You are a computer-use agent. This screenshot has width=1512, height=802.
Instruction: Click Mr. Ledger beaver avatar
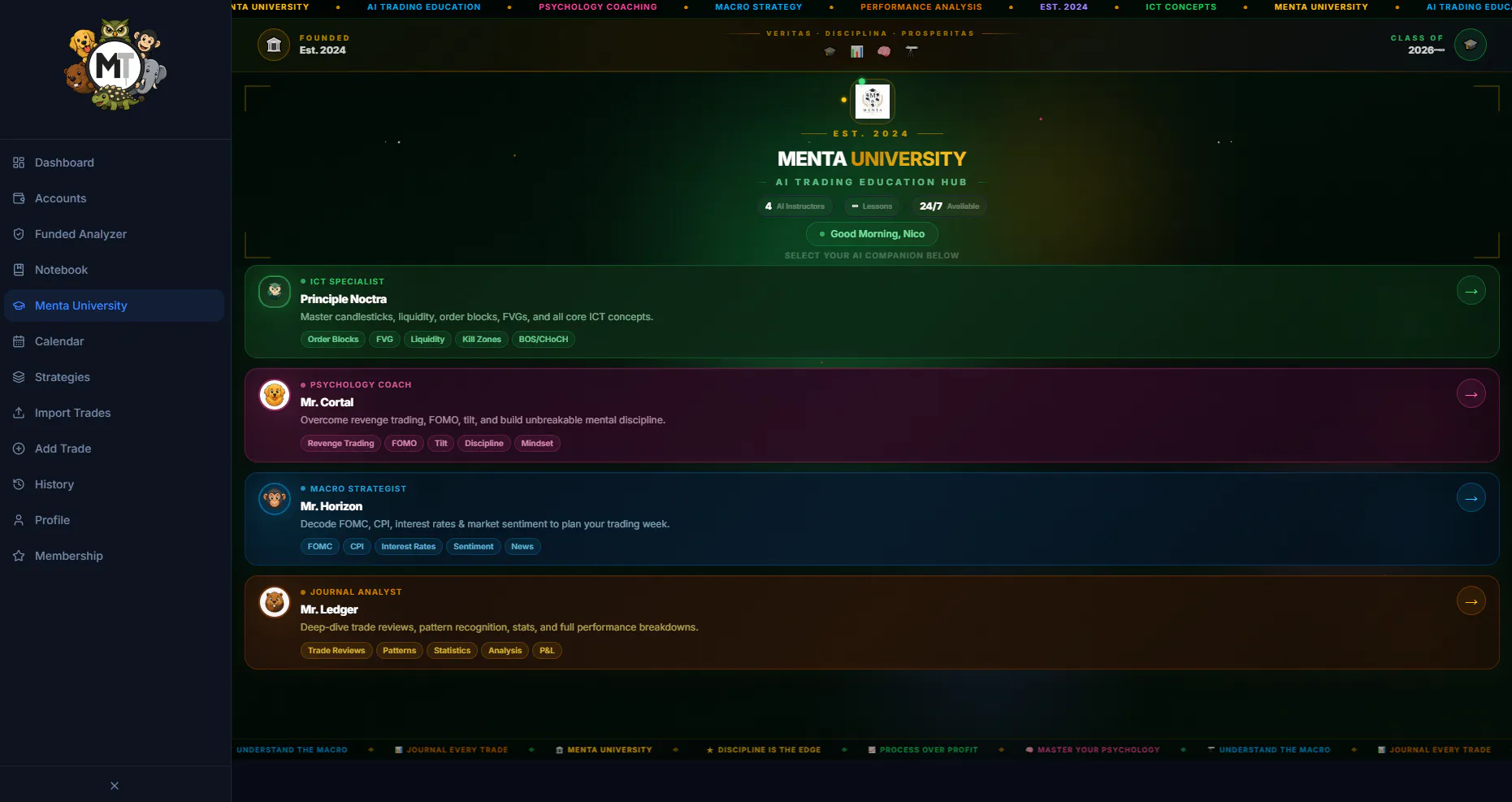click(x=275, y=602)
